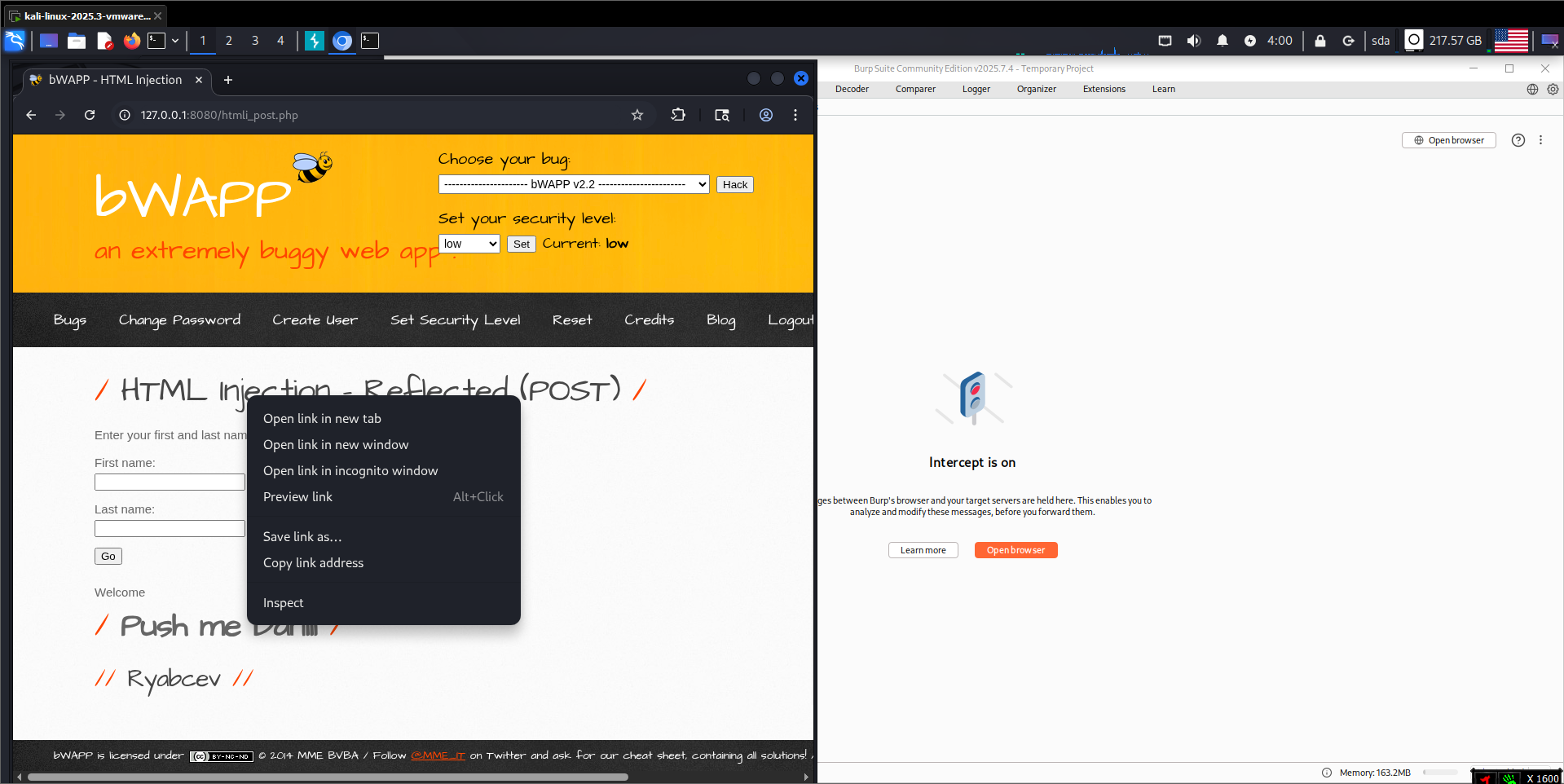Expand the terminal launcher dropdown arrow
Viewport: 1564px width, 784px height.
pos(175,41)
